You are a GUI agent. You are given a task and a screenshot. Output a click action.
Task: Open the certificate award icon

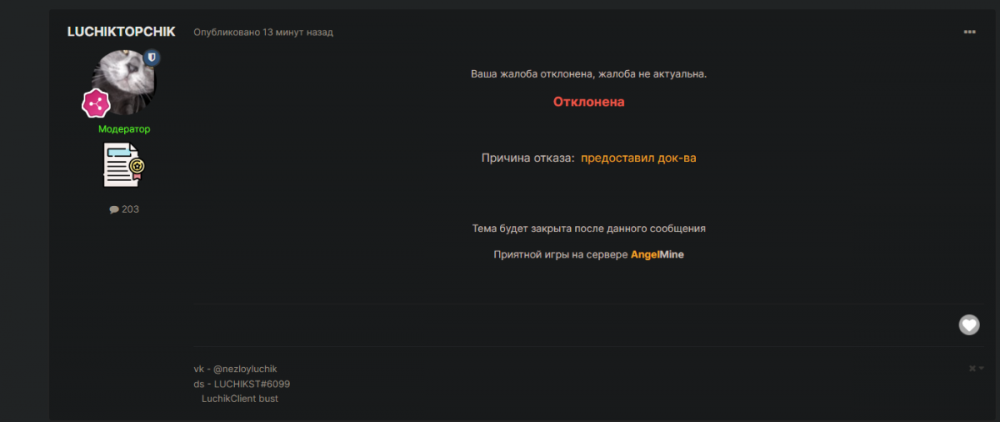(x=124, y=165)
